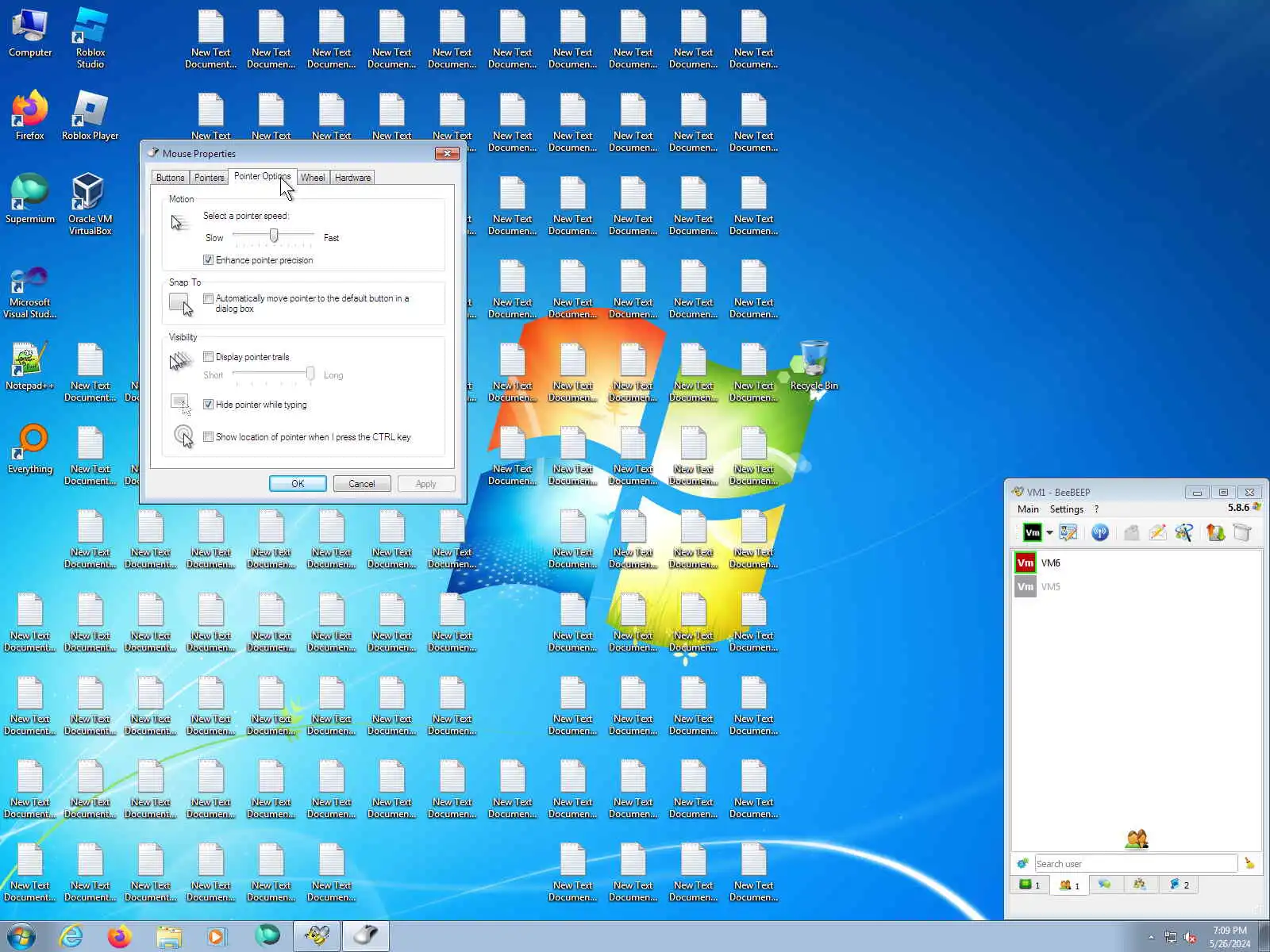Toggle Hide pointer while typing checkbox

[208, 405]
